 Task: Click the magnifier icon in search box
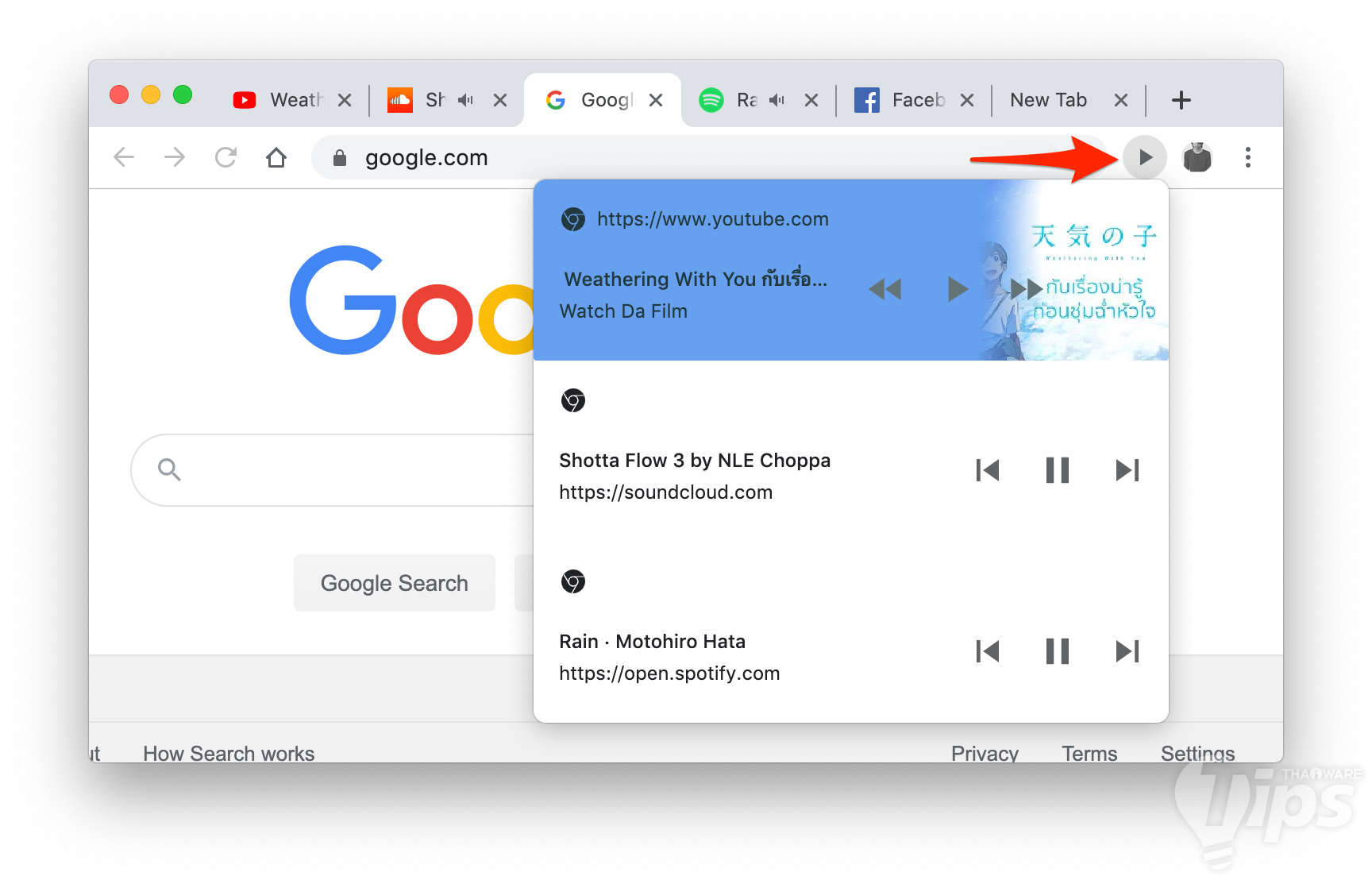click(169, 470)
